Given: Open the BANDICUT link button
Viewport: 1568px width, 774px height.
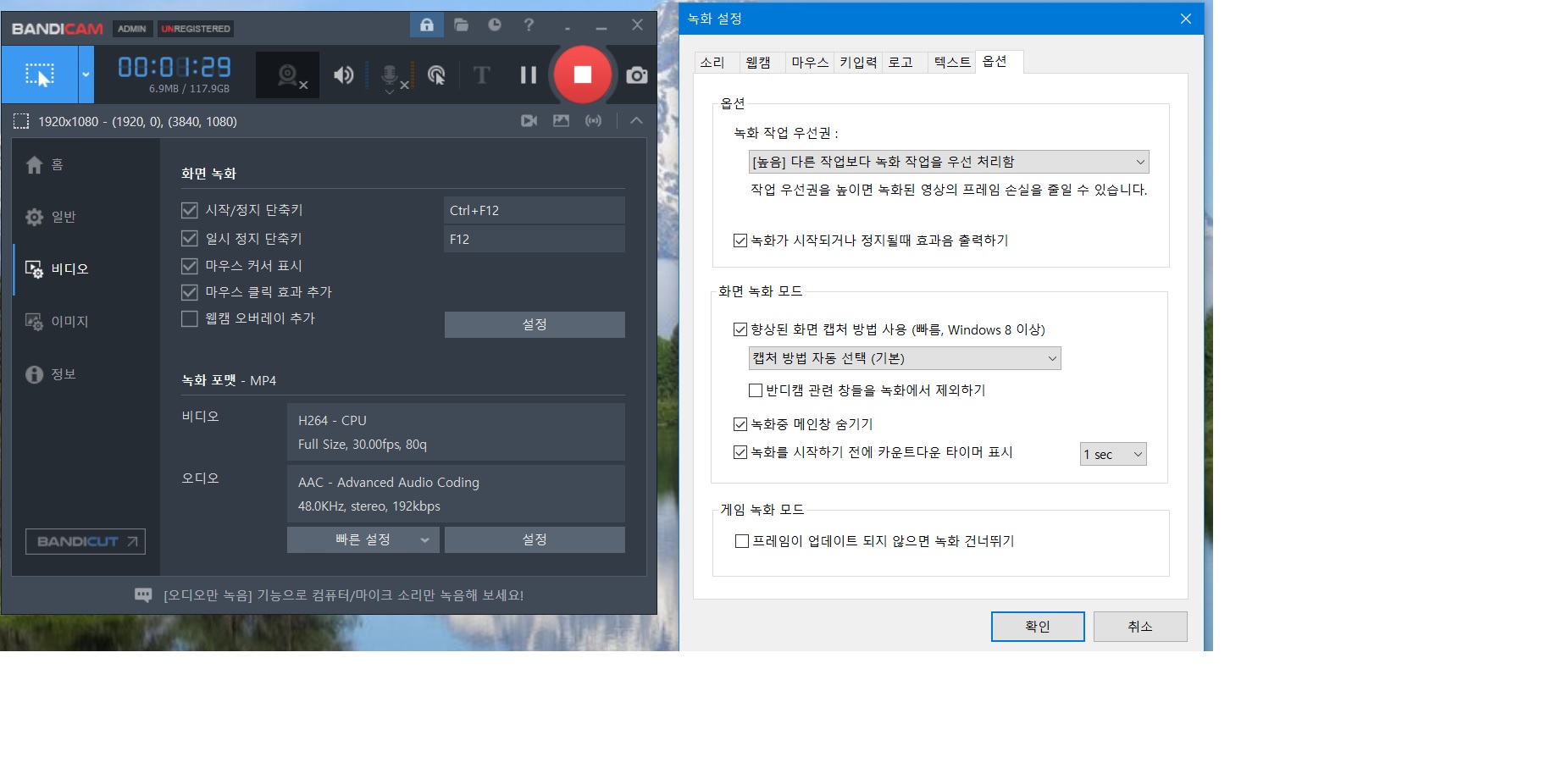Looking at the screenshot, I should pyautogui.click(x=86, y=541).
